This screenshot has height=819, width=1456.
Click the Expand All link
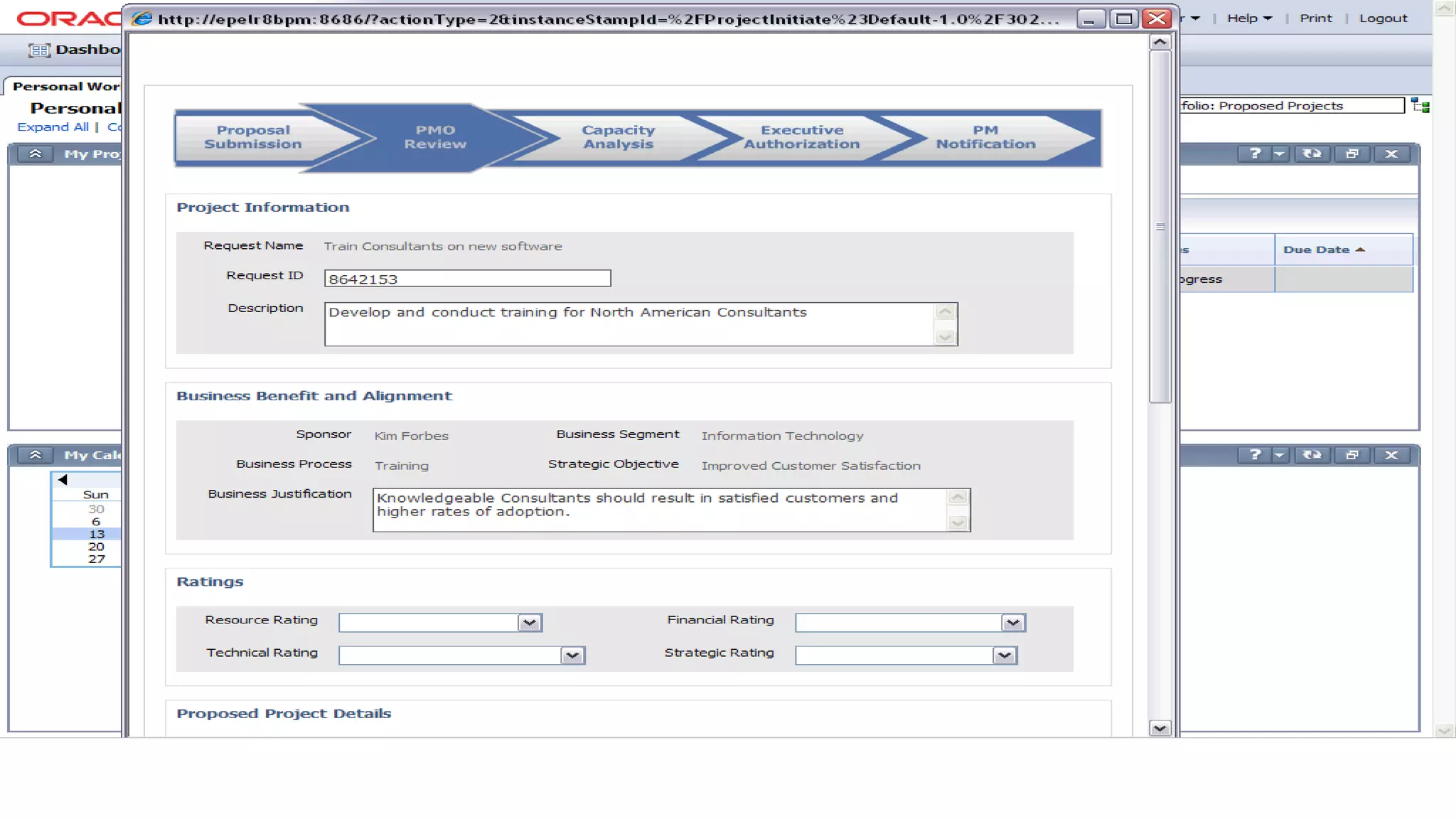click(53, 127)
